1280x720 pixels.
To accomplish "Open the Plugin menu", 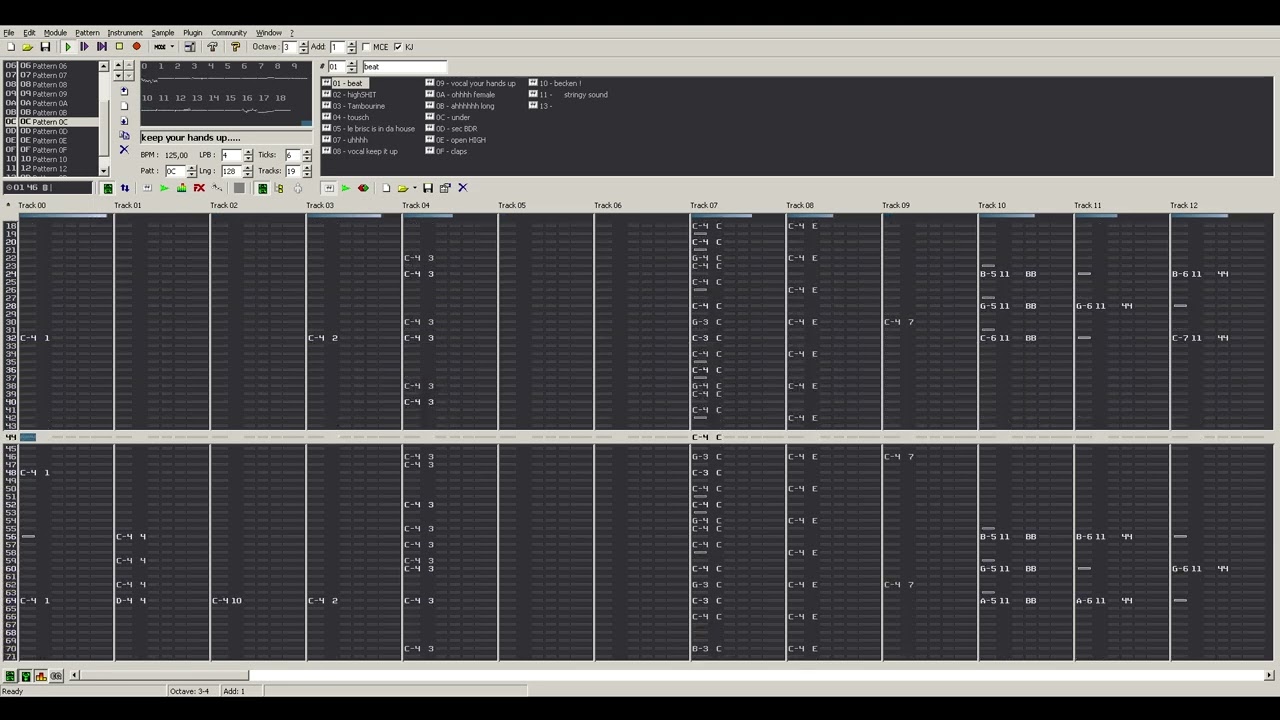I will tap(192, 33).
